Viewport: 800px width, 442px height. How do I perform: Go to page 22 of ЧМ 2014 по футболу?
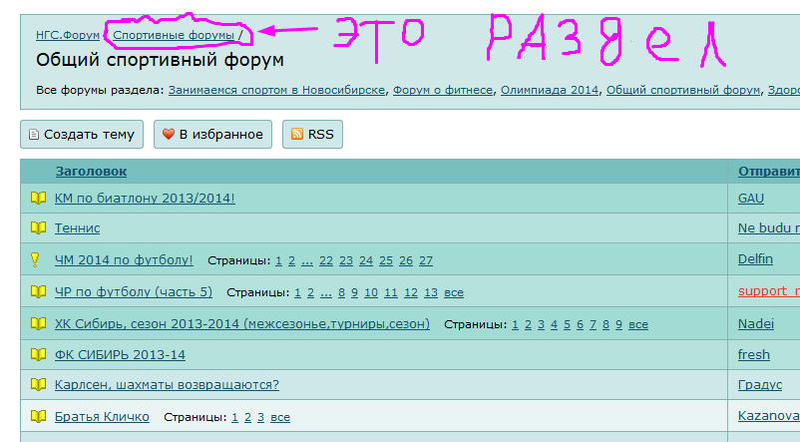click(x=326, y=261)
